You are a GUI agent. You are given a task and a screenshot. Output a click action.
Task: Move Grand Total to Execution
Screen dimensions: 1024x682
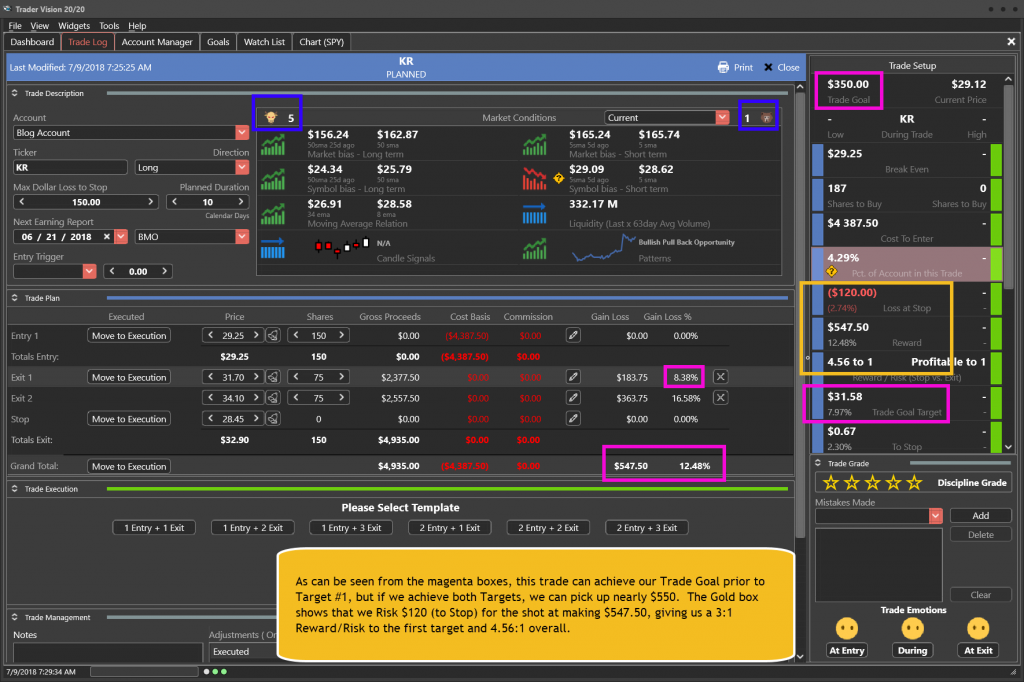[x=129, y=466]
